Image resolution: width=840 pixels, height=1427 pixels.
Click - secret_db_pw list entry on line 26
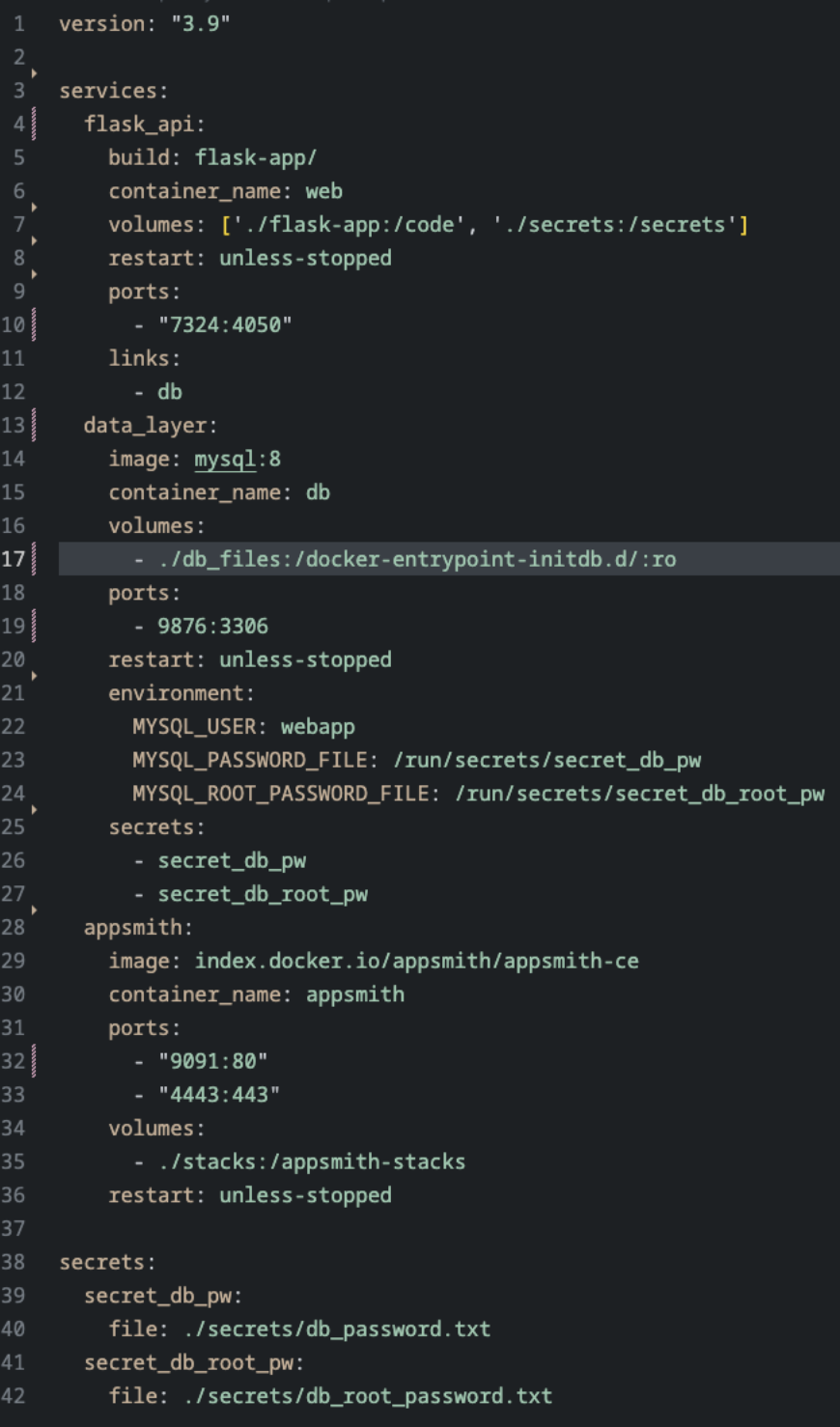[220, 861]
